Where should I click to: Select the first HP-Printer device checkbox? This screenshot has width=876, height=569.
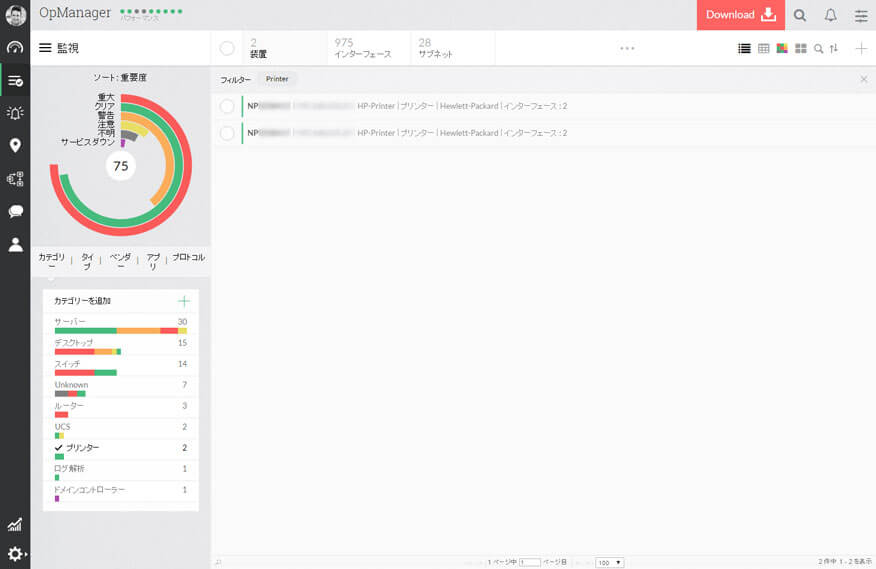point(227,106)
